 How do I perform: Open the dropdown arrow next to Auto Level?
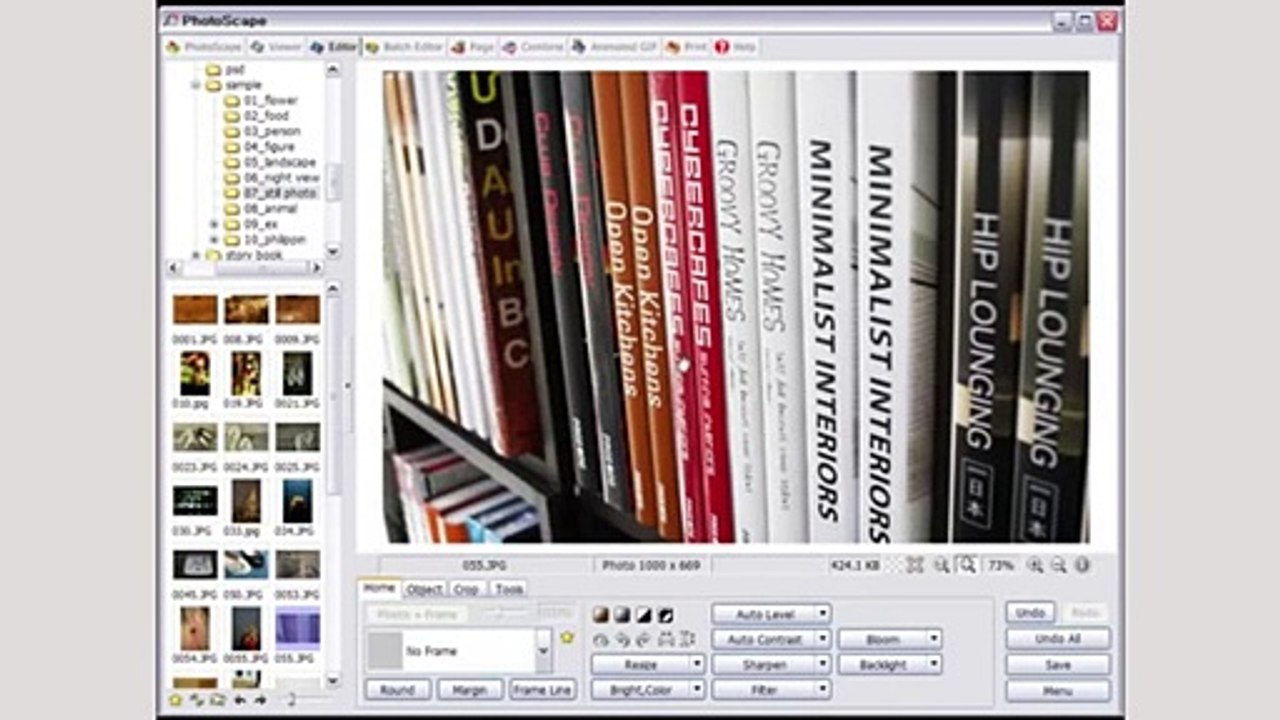(822, 613)
